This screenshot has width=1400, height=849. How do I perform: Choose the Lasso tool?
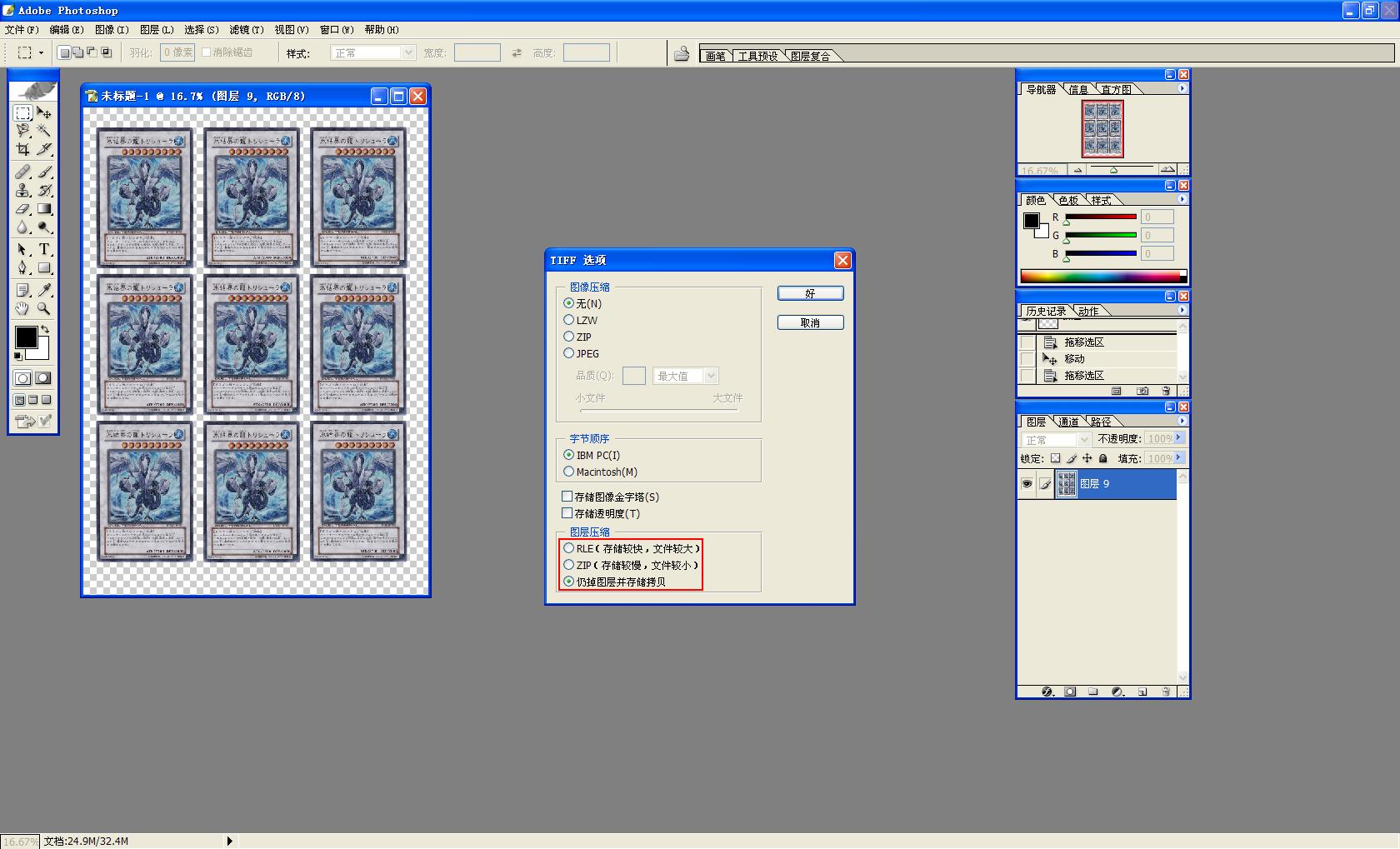pyautogui.click(x=23, y=131)
